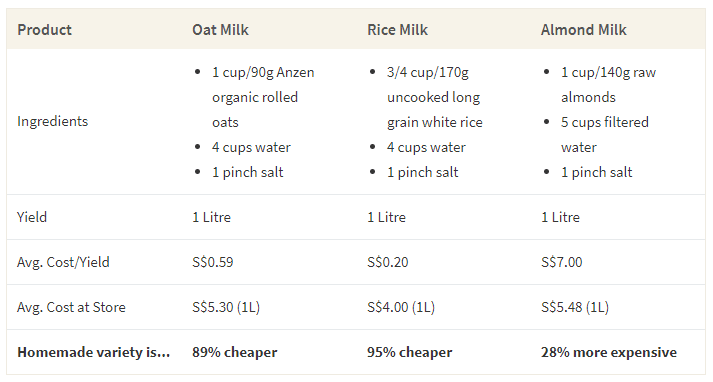The image size is (713, 382).
Task: Click the '95% cheaper' result
Action: pyautogui.click(x=409, y=352)
